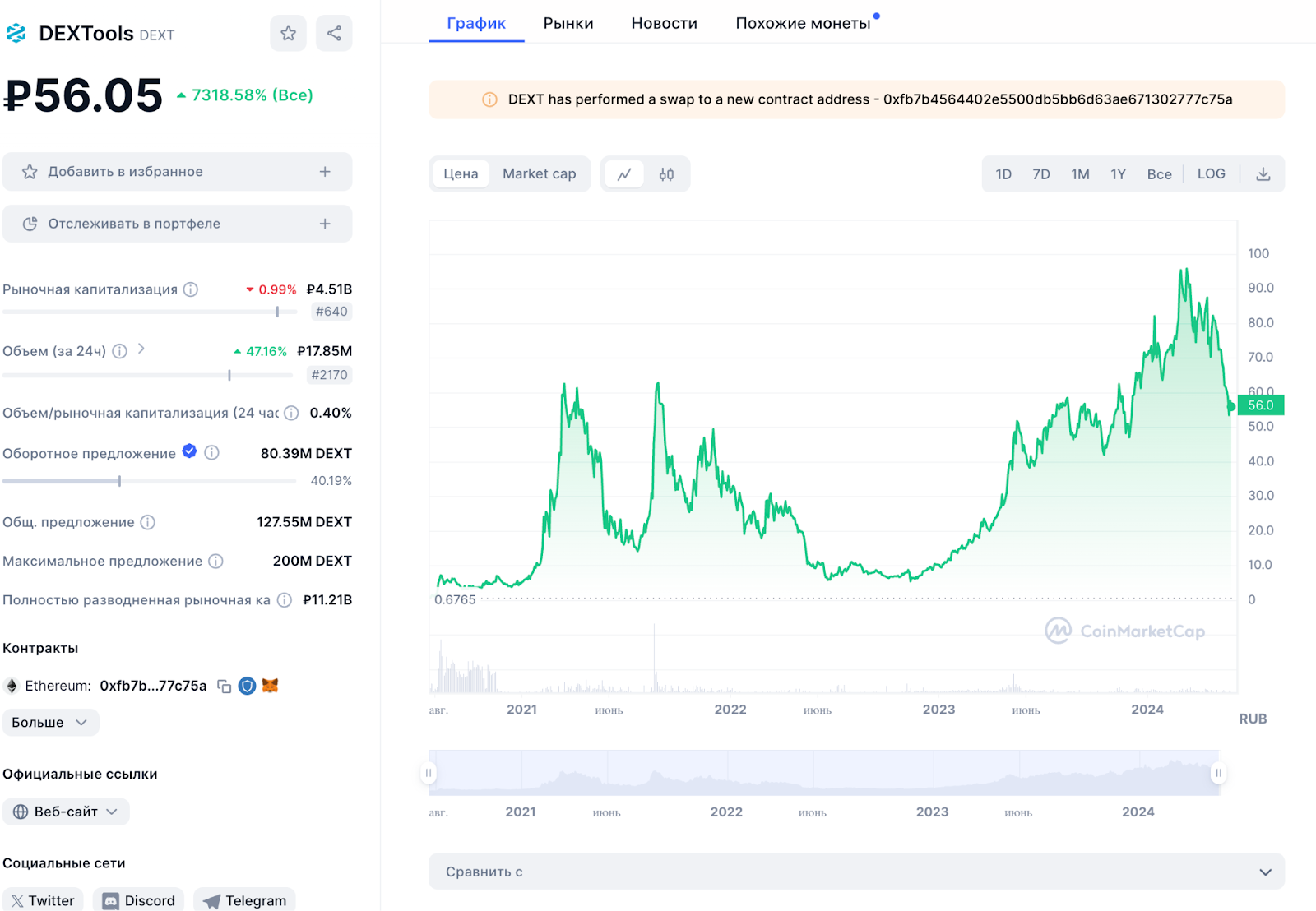Open the Новости tab
Viewport: 1316px width, 911px height.
664,23
